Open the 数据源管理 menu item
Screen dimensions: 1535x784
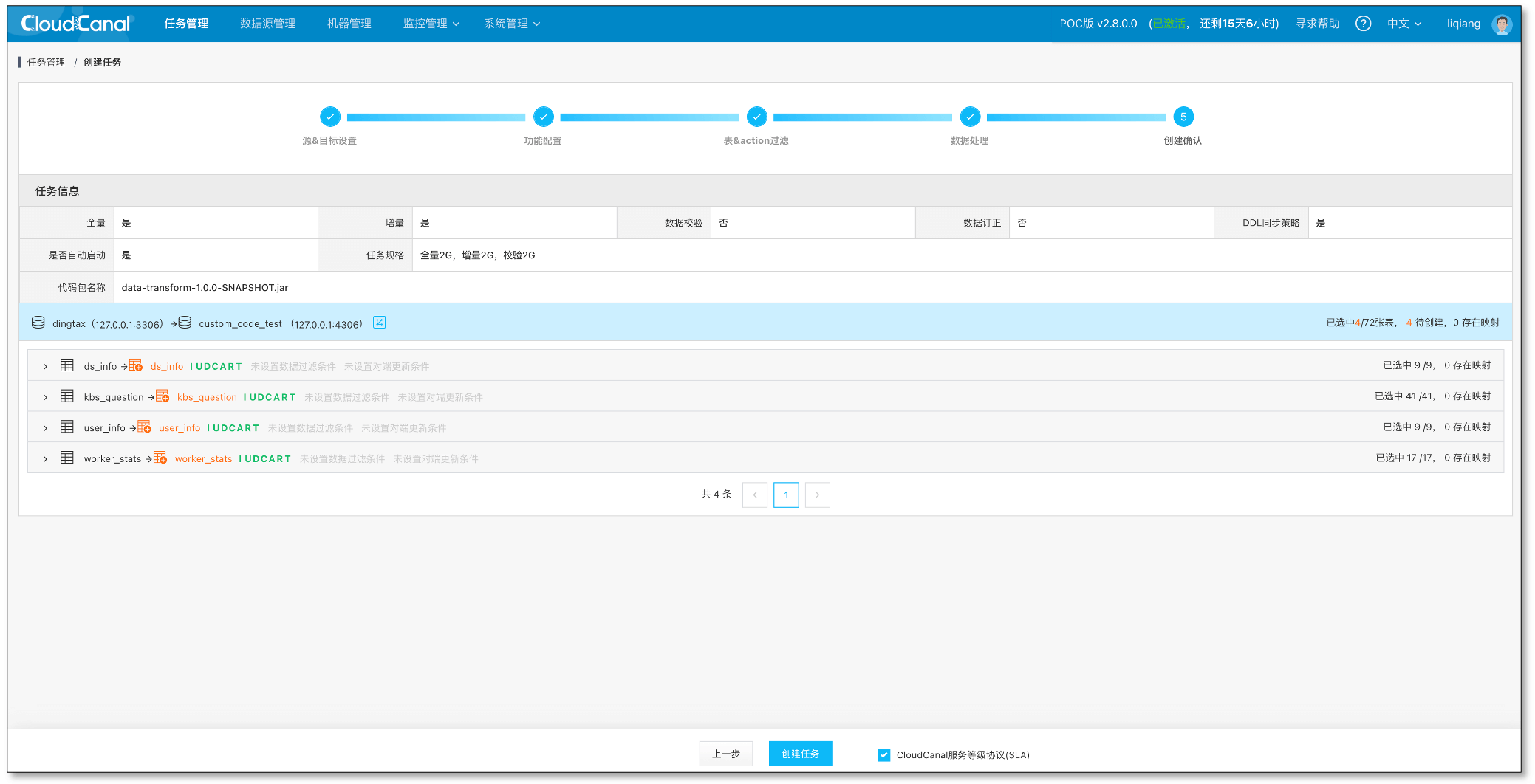pos(267,23)
